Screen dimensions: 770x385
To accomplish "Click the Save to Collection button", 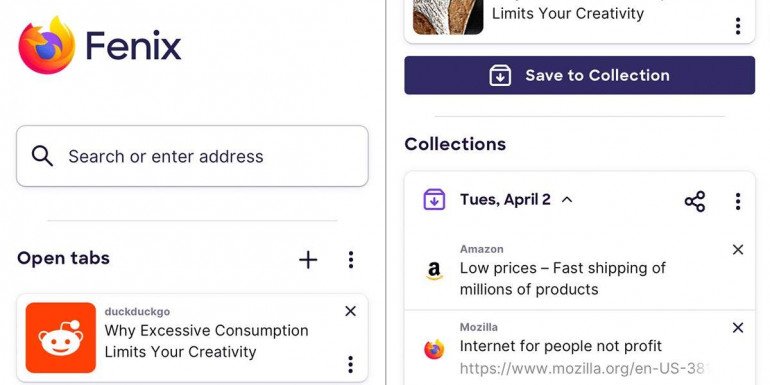I will click(x=579, y=75).
